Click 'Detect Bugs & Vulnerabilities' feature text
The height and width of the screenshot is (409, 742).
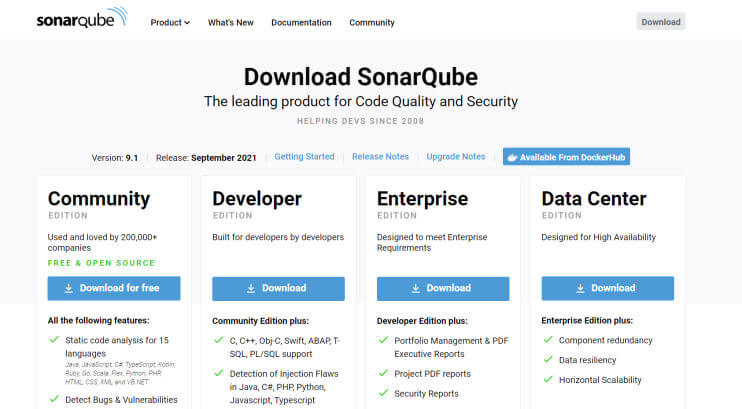pos(121,400)
